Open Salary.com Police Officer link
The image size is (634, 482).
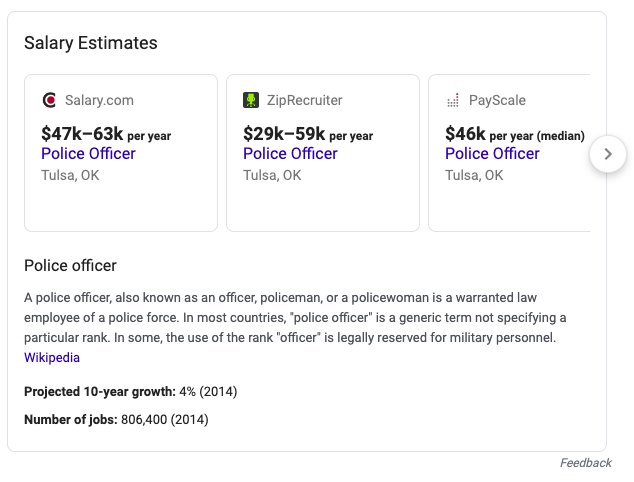pyautogui.click(x=88, y=154)
